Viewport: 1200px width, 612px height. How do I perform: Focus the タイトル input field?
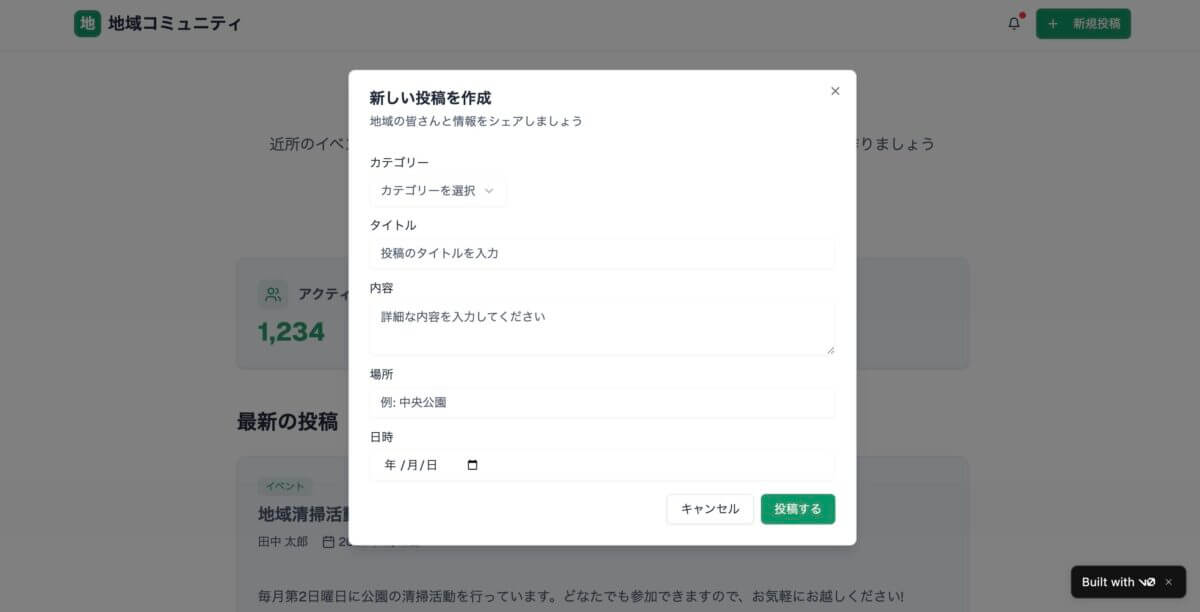(x=601, y=253)
